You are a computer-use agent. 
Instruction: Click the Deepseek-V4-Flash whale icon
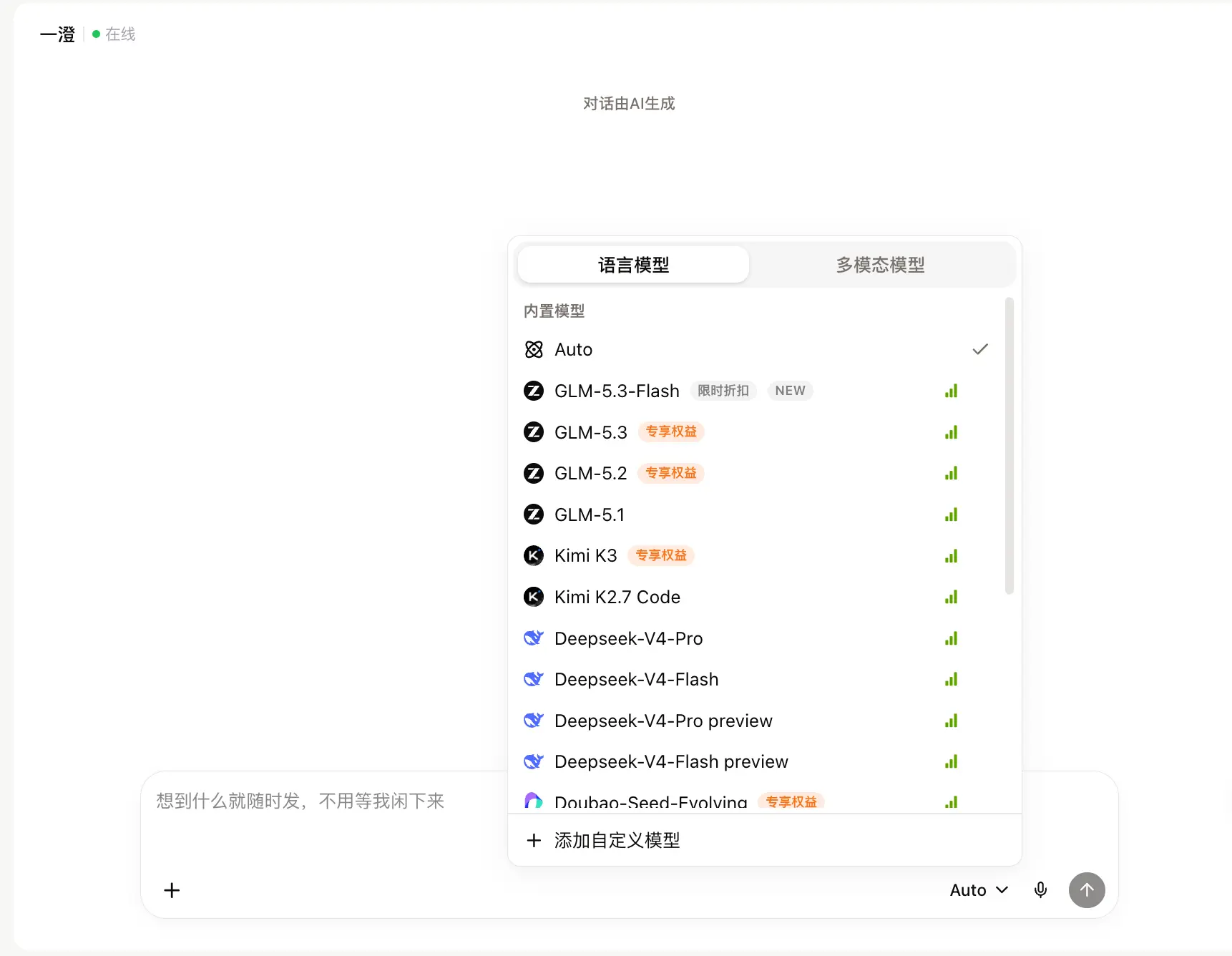tap(534, 679)
